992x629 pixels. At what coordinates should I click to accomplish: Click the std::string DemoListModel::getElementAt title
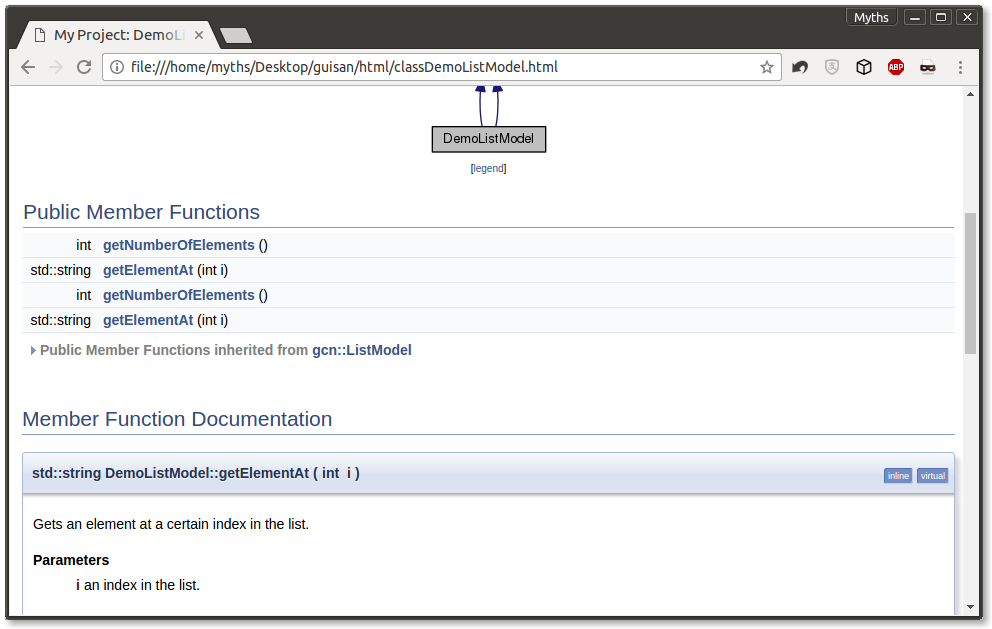195,473
